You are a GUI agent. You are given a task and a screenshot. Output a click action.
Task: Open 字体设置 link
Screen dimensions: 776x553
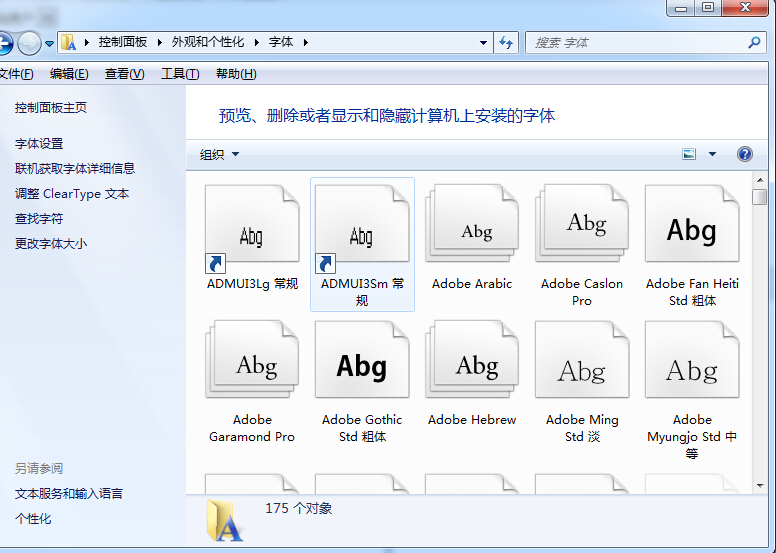click(39, 144)
